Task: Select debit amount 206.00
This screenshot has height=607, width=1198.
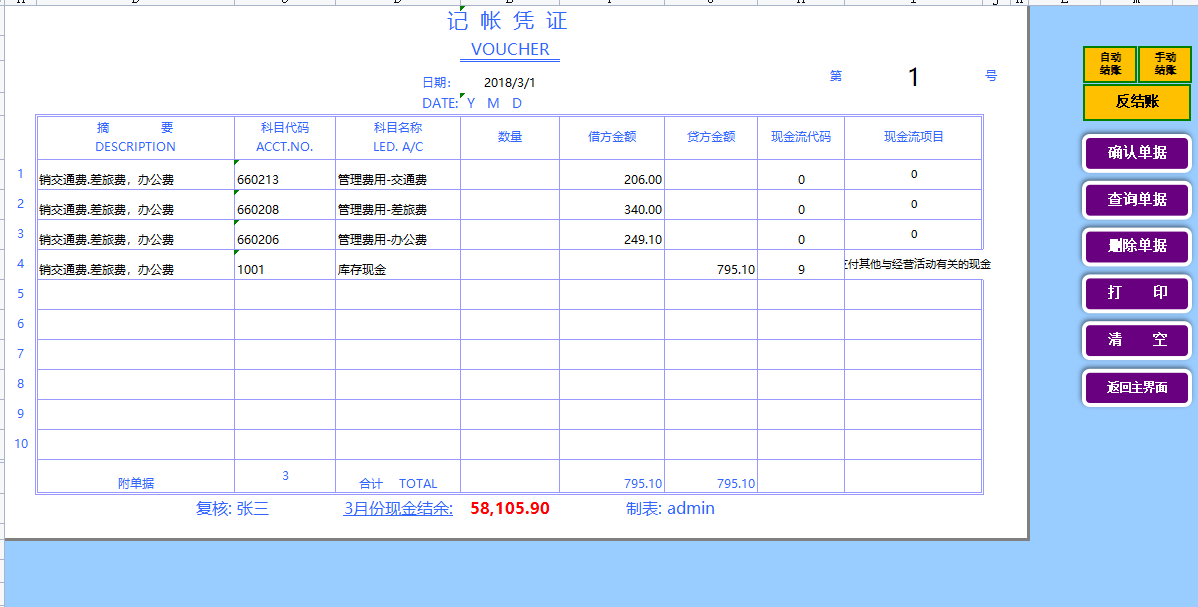Action: pos(612,175)
